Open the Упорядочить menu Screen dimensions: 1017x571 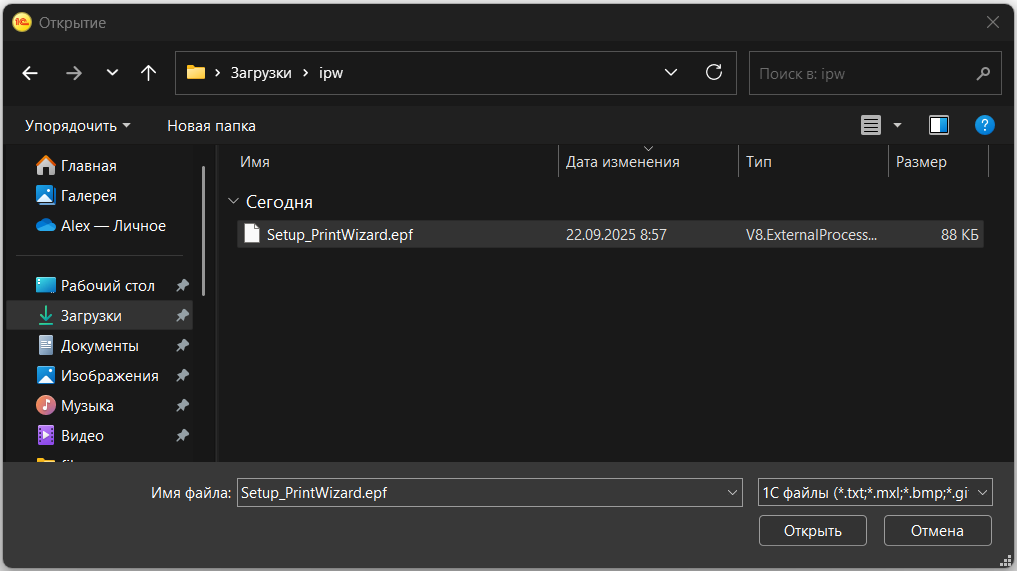point(77,126)
